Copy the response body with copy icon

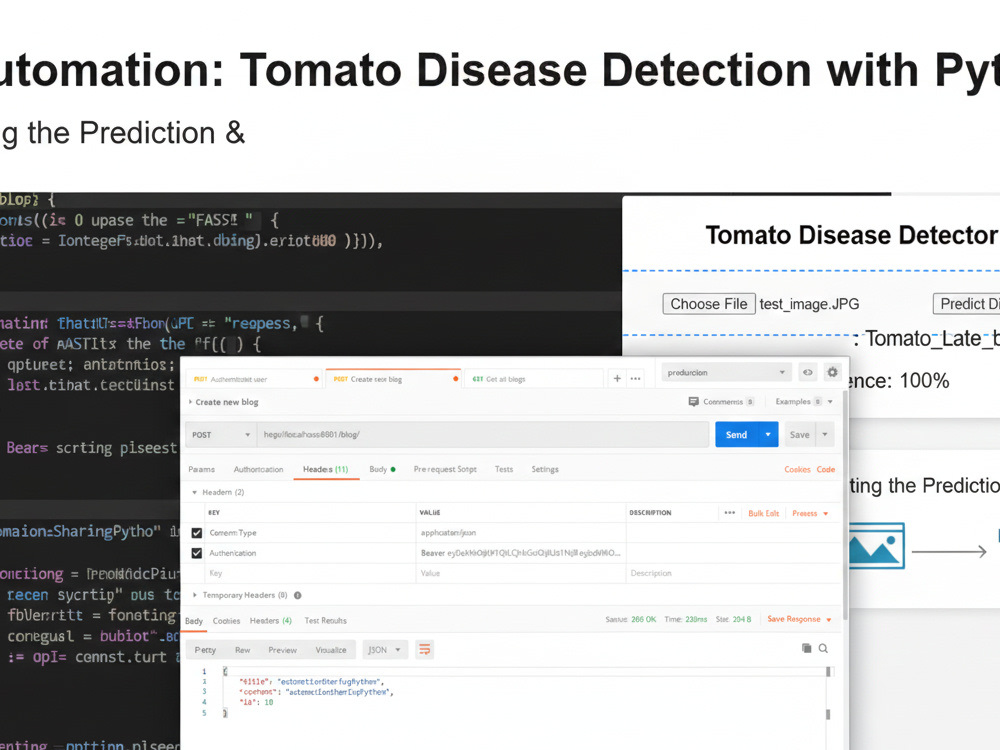click(x=806, y=648)
